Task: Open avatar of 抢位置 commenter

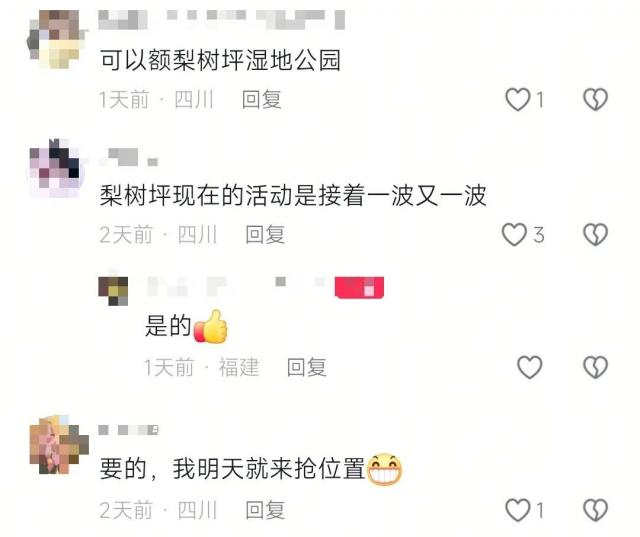Action: pos(59,445)
